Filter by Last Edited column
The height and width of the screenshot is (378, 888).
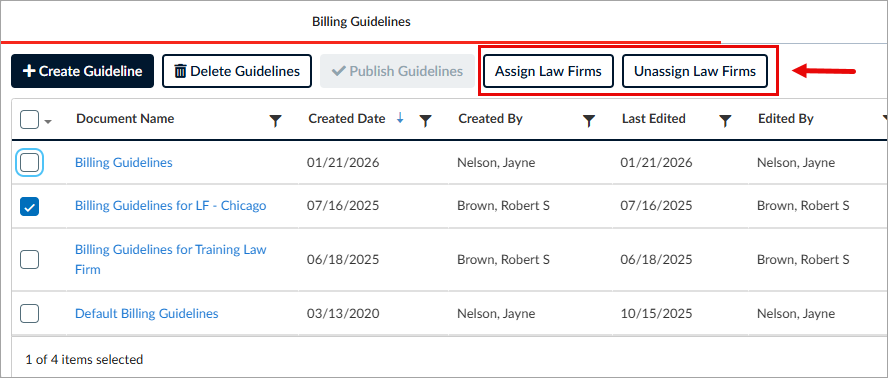tap(725, 120)
